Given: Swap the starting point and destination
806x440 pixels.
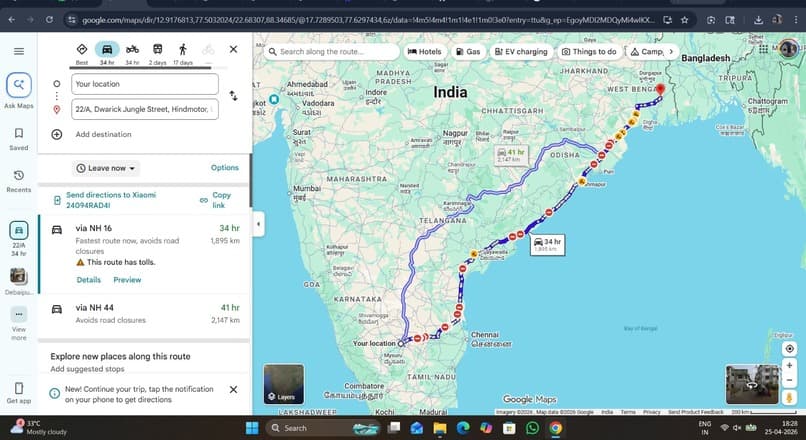Looking at the screenshot, I should 233,96.
